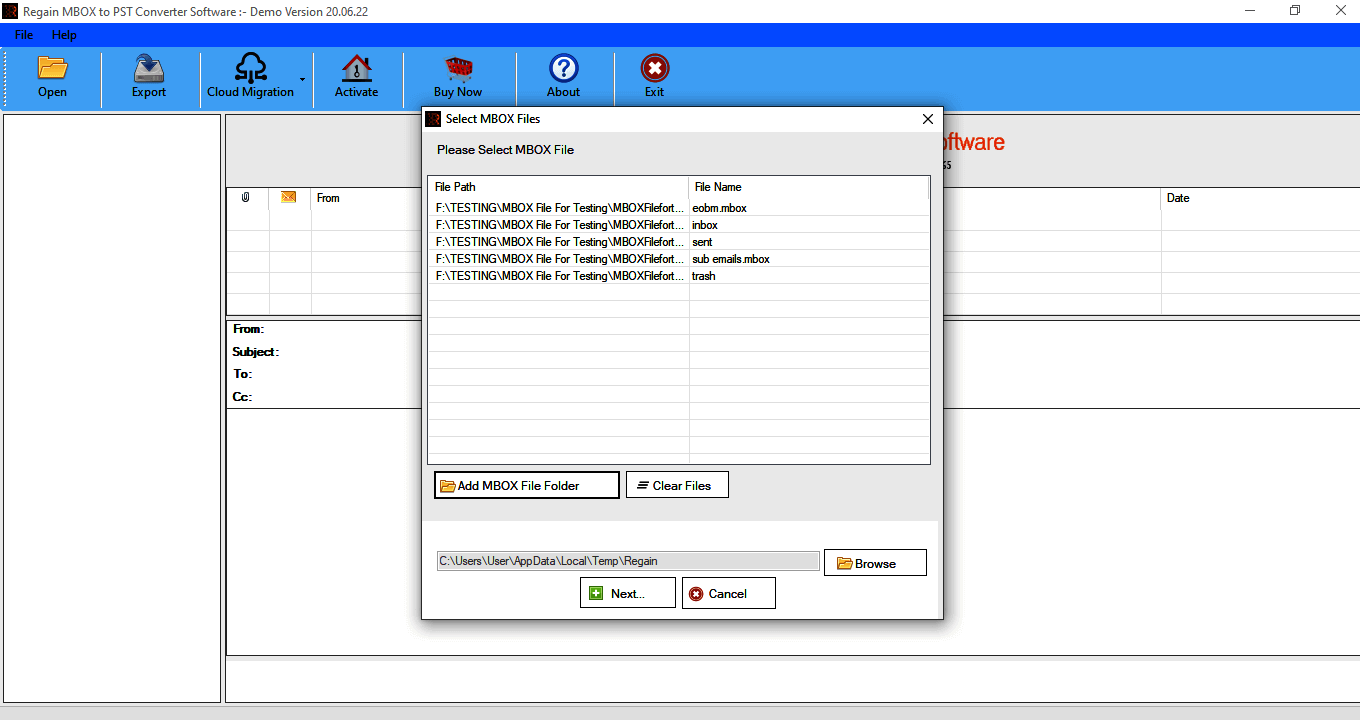Screen dimensions: 1360x720
Task: Minimize the Regain MBOX converter window
Action: [x=1250, y=11]
